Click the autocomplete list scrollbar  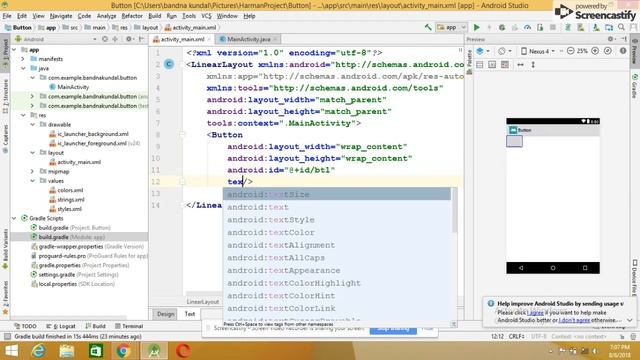point(454,210)
